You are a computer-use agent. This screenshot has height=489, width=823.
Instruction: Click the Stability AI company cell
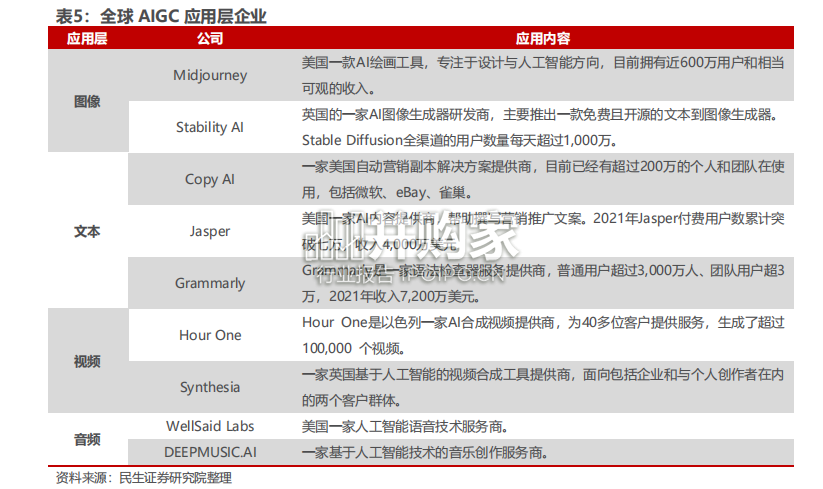[x=210, y=127]
